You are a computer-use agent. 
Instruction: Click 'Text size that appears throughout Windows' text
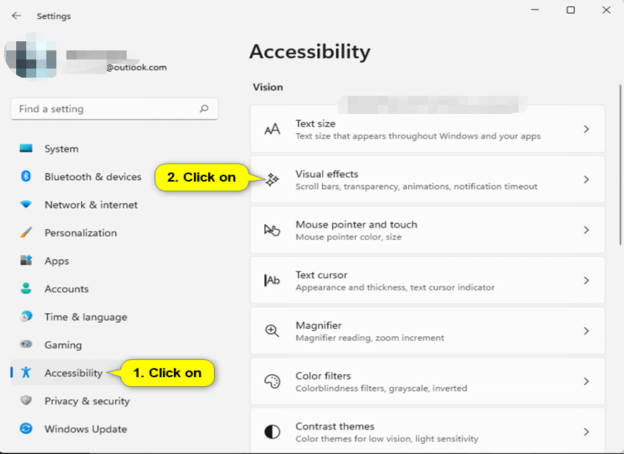pyautogui.click(x=418, y=136)
